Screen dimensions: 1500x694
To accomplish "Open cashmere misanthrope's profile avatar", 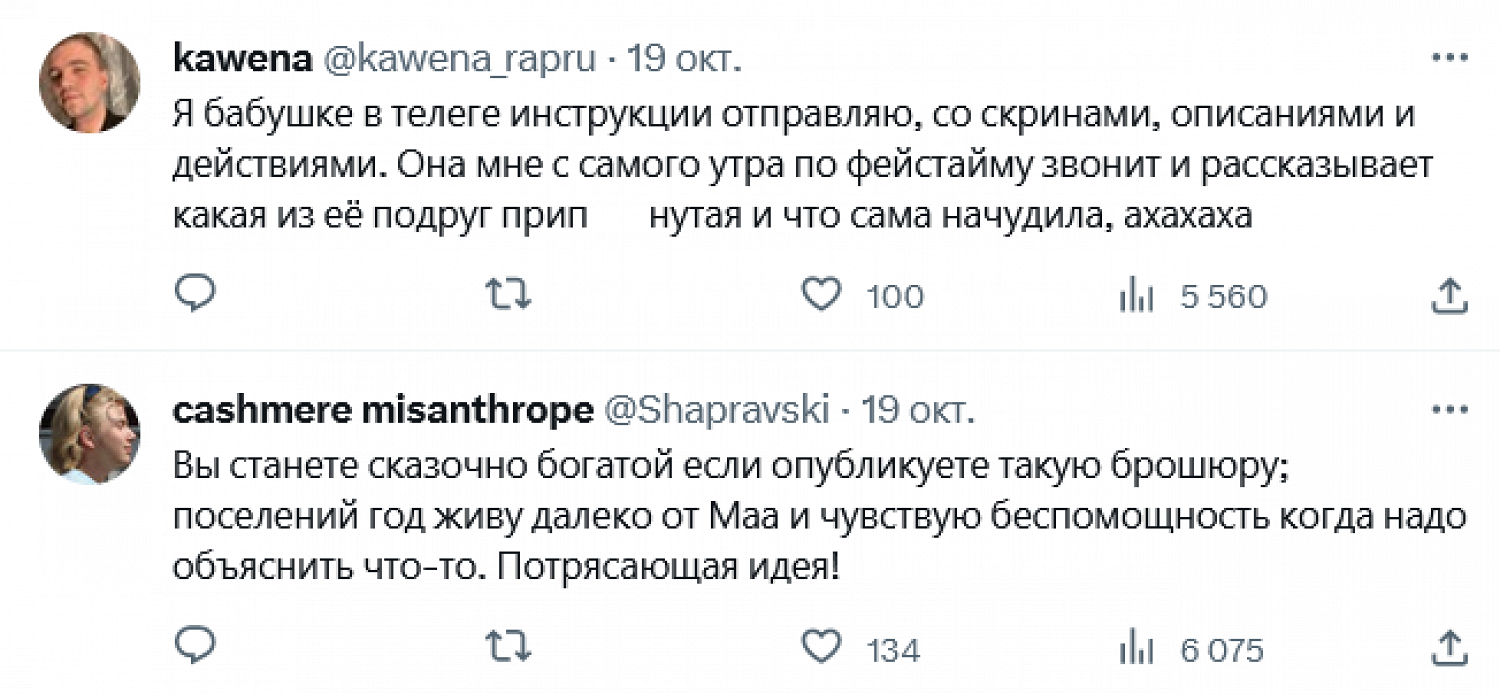I will click(89, 434).
